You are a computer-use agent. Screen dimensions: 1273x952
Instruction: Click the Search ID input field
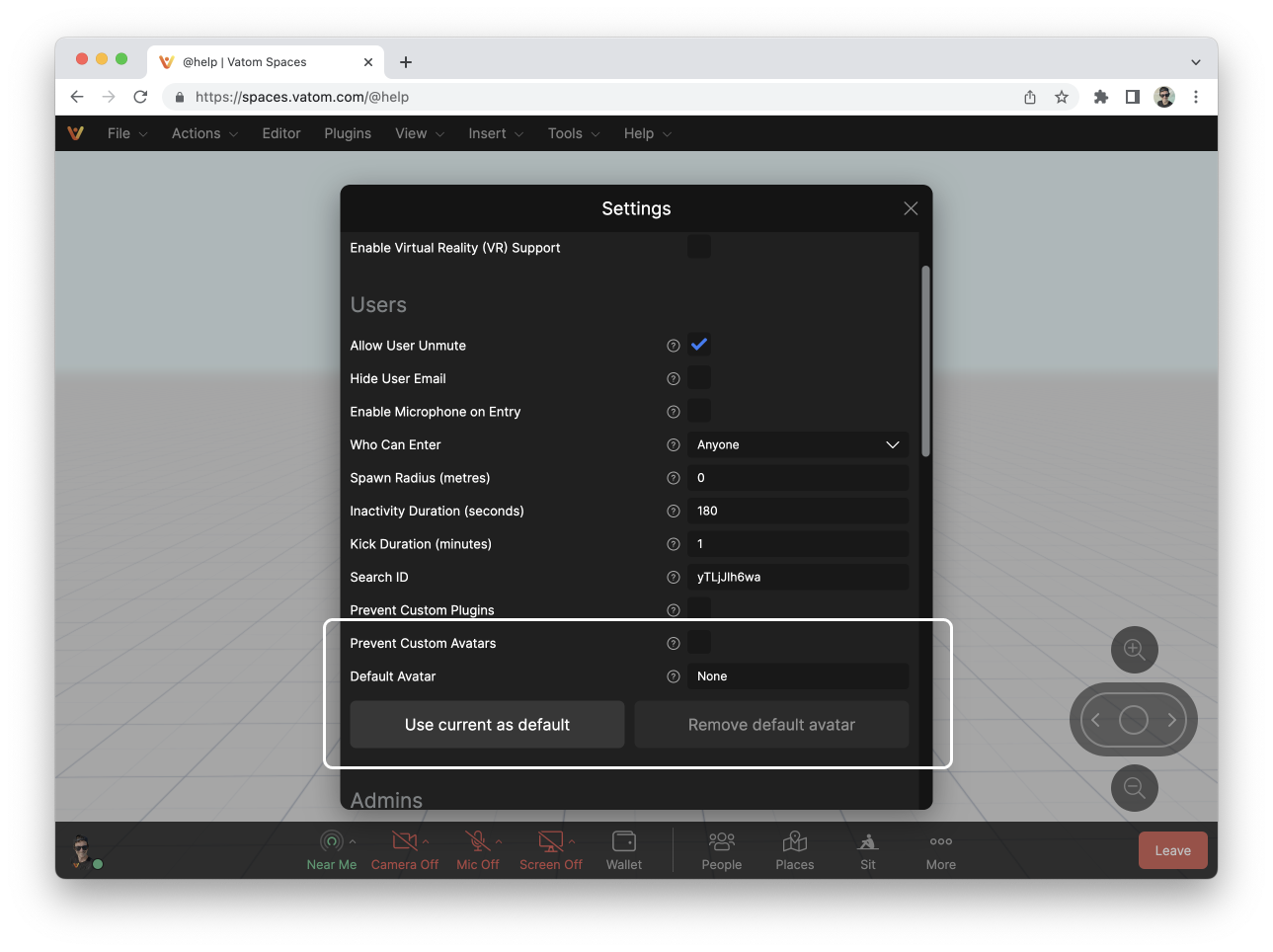pos(798,578)
